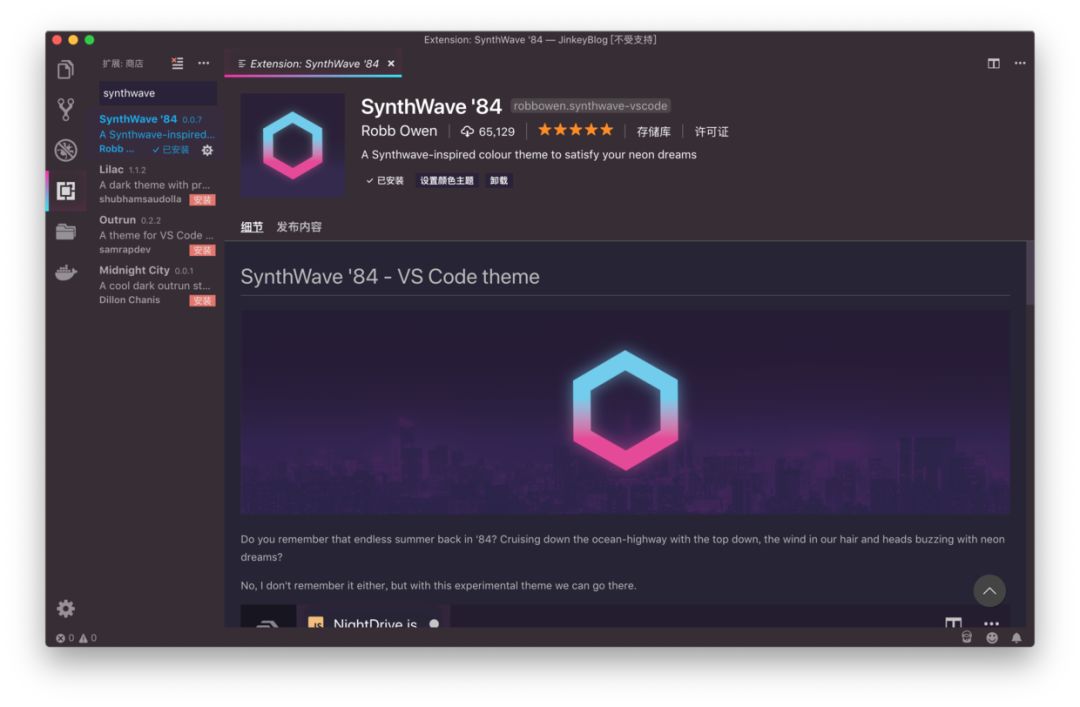Install the Lilac extension

point(202,200)
